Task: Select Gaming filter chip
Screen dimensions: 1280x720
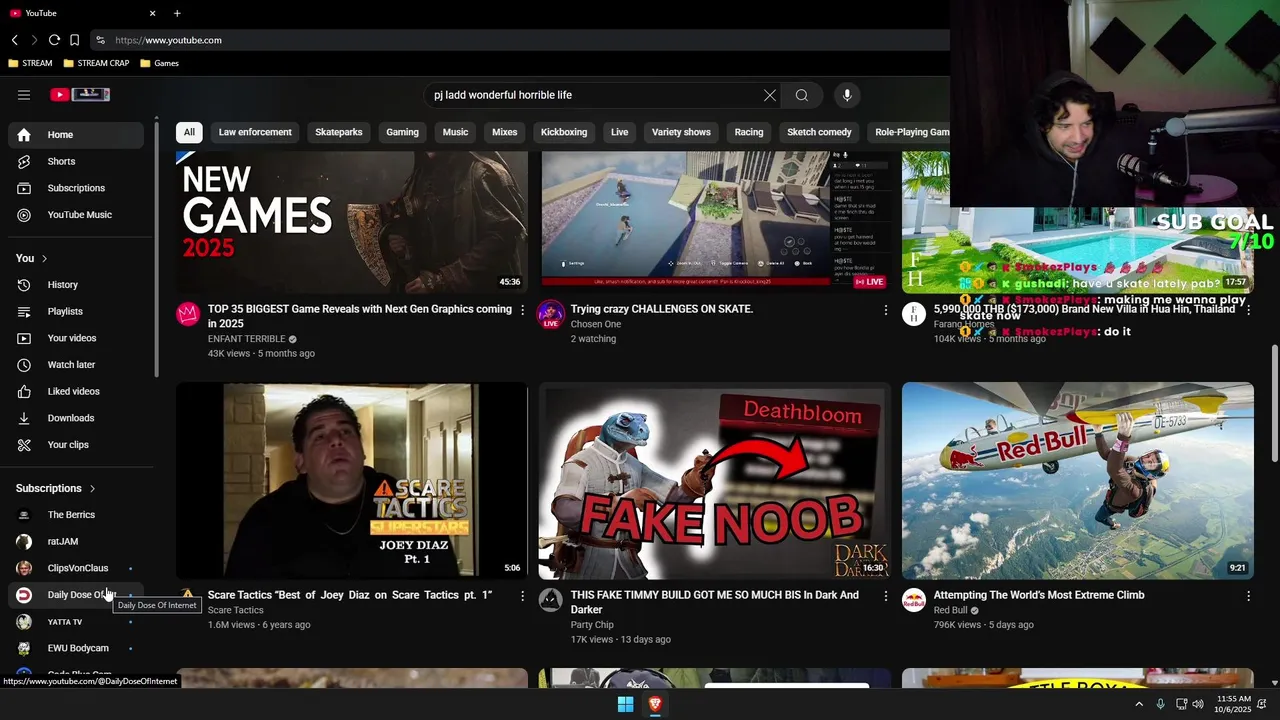Action: pos(402,132)
